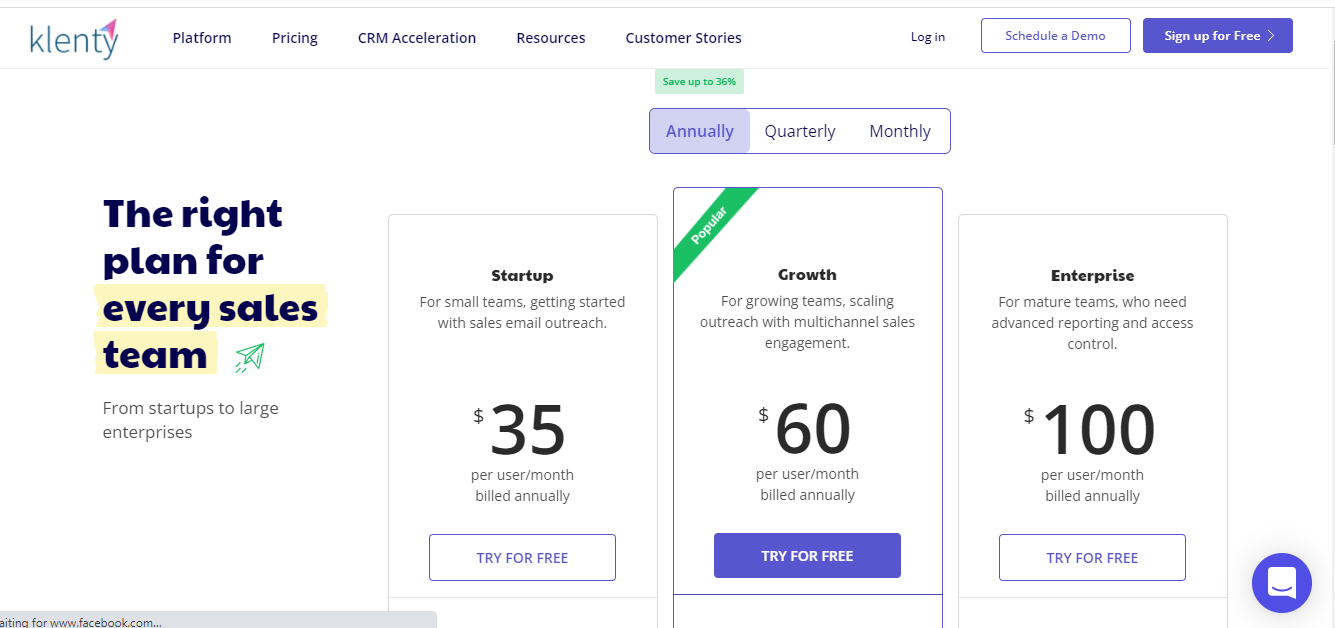
Task: Select Annually billing option
Action: (700, 131)
